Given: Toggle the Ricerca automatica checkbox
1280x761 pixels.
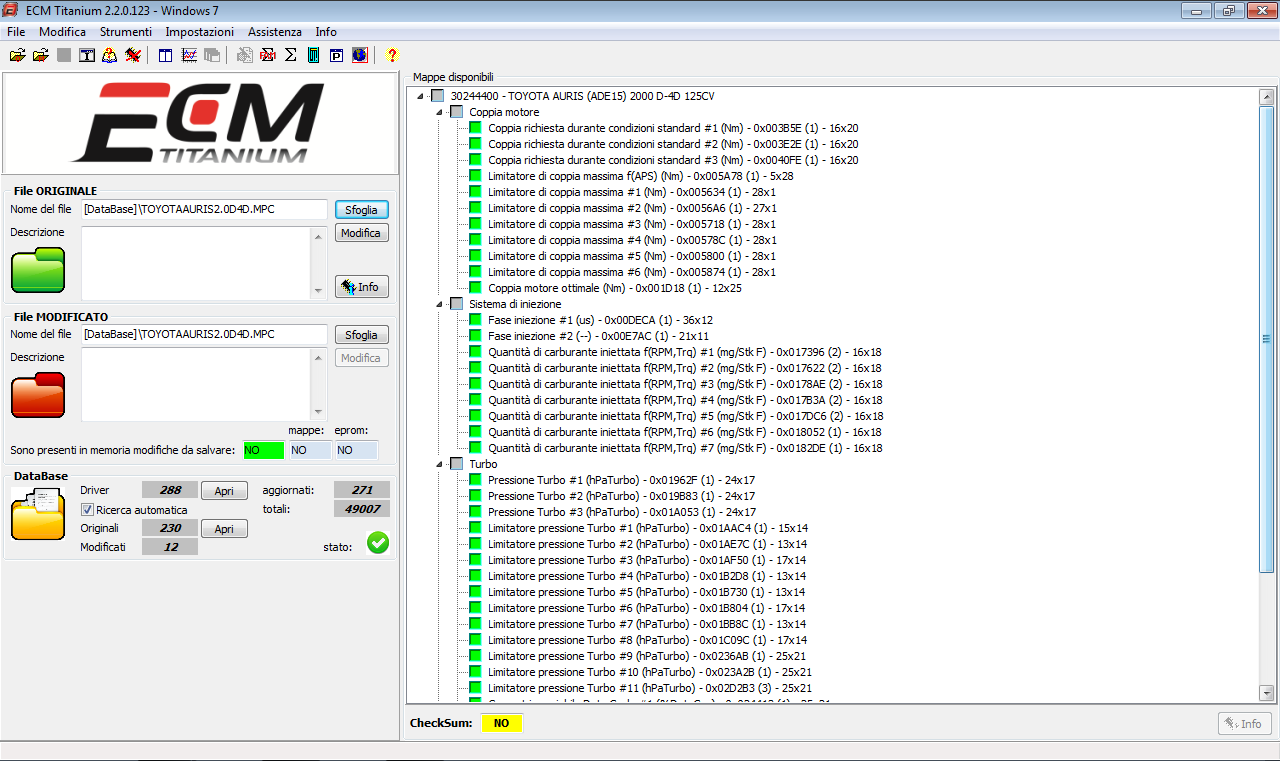Looking at the screenshot, I should coord(87,510).
